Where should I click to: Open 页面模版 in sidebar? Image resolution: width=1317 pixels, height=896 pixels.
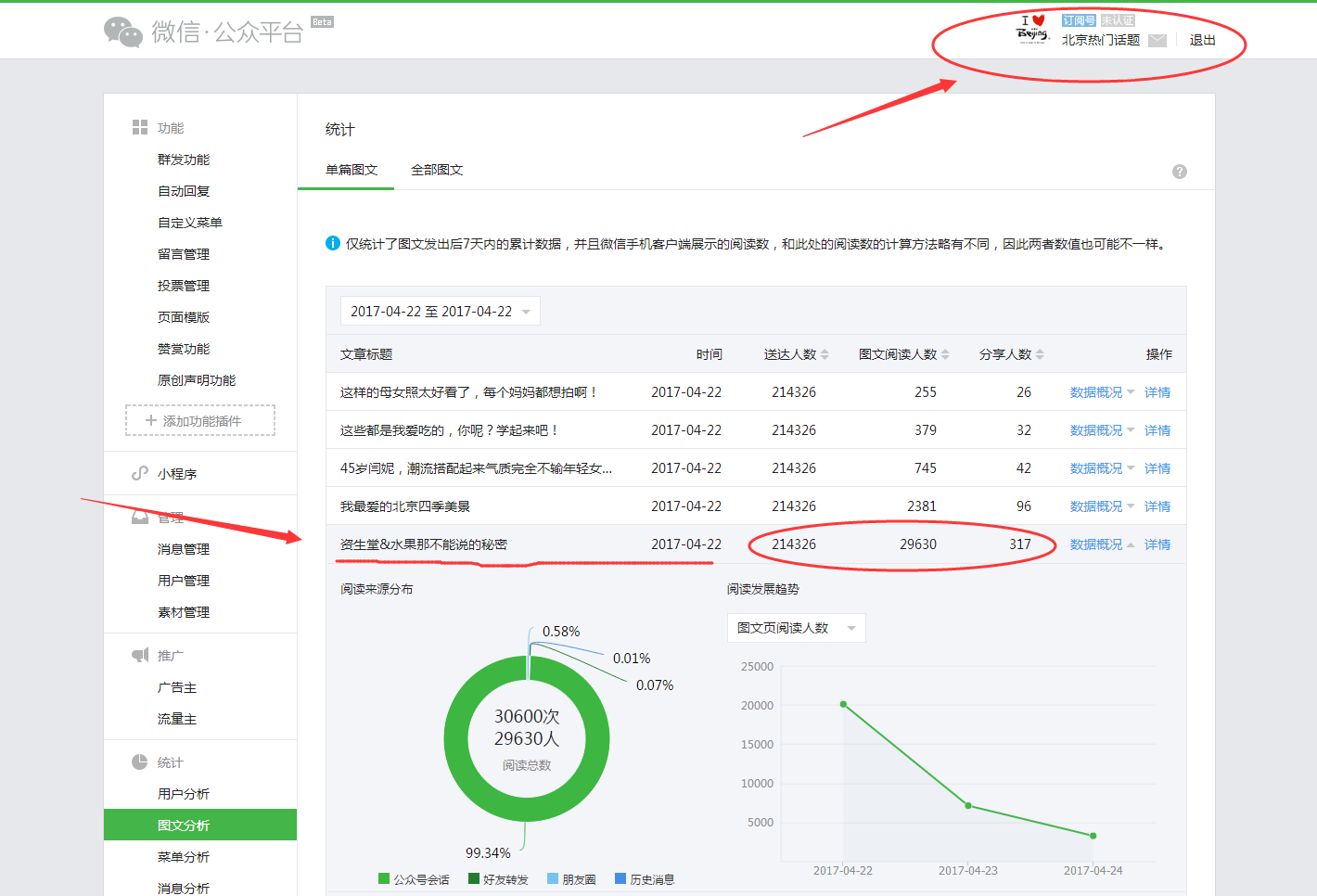point(184,317)
